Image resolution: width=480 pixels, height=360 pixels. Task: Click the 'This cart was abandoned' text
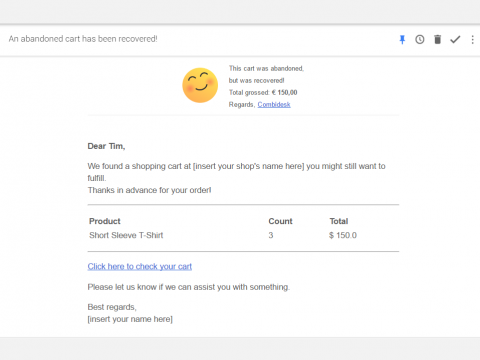[266, 69]
